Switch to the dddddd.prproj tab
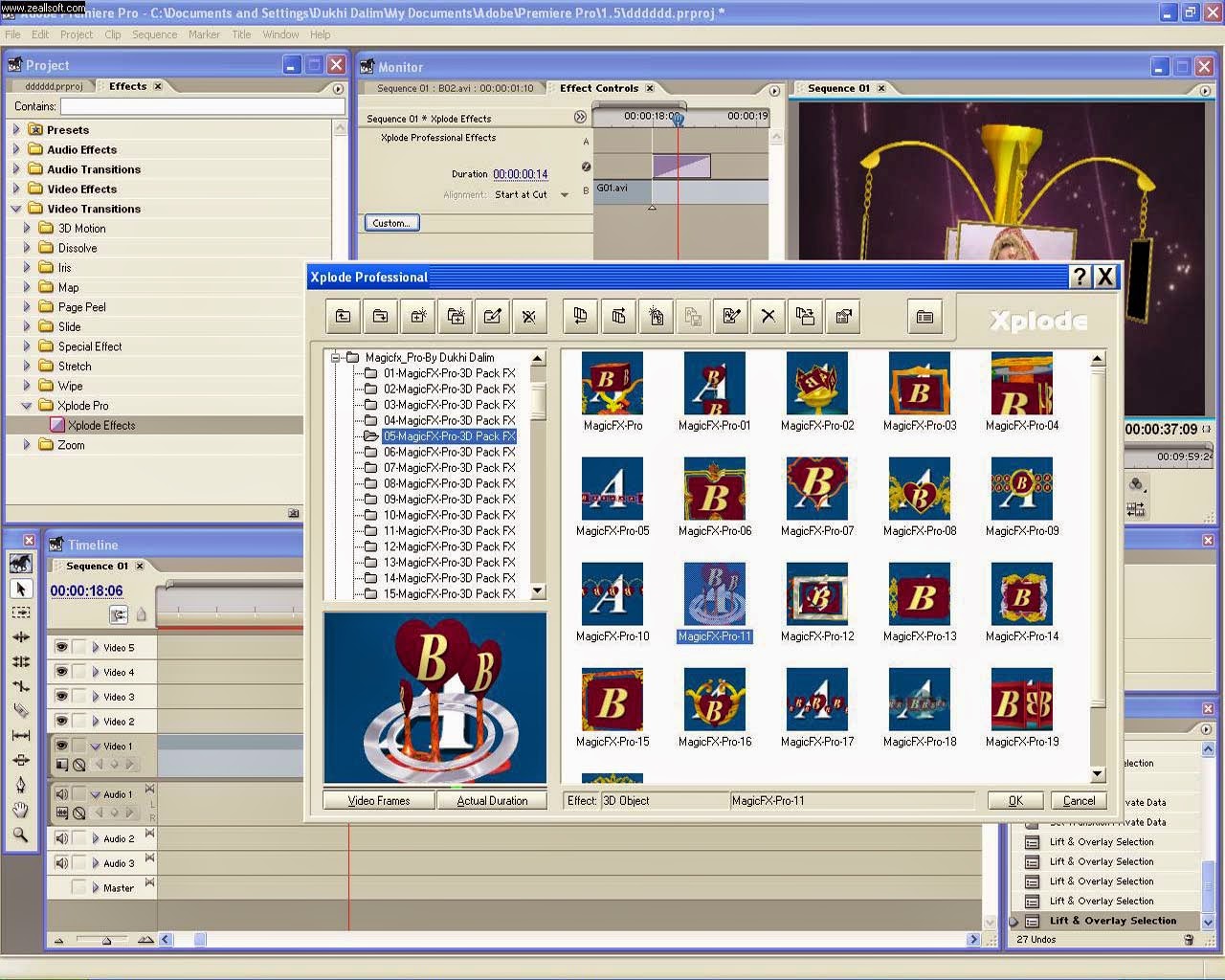The image size is (1225, 980). [x=54, y=86]
